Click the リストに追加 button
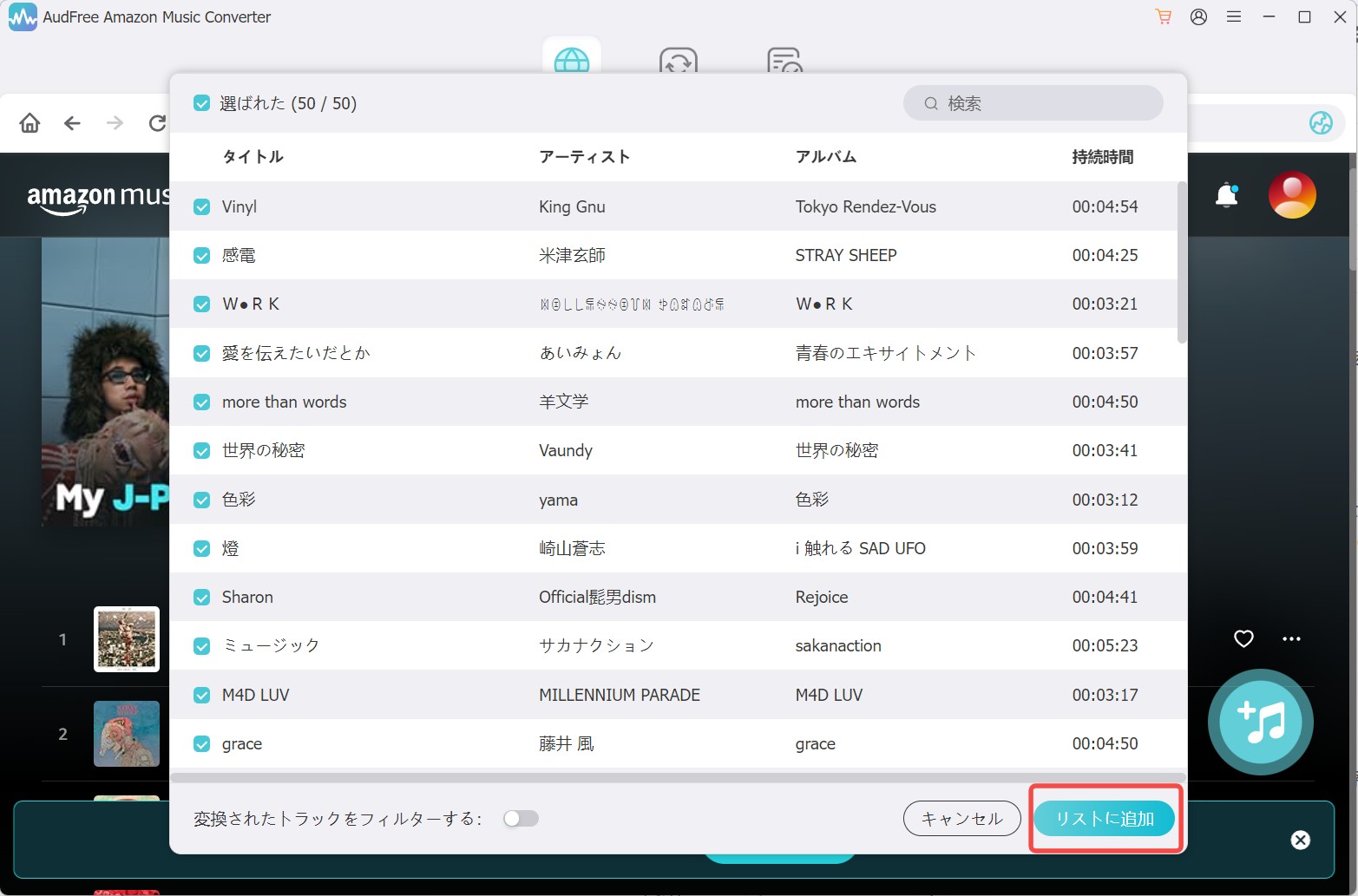The width and height of the screenshot is (1358, 896). (1104, 819)
